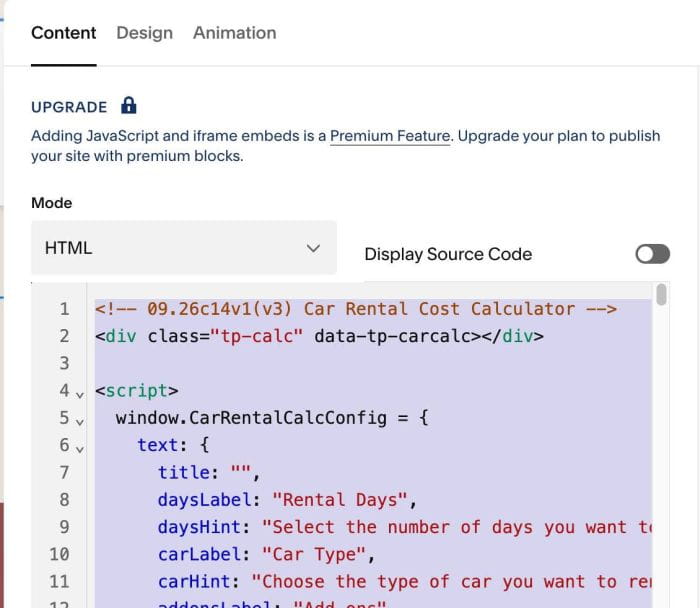700x608 pixels.
Task: Collapse the fold arrow on line 4
Action: [79, 395]
